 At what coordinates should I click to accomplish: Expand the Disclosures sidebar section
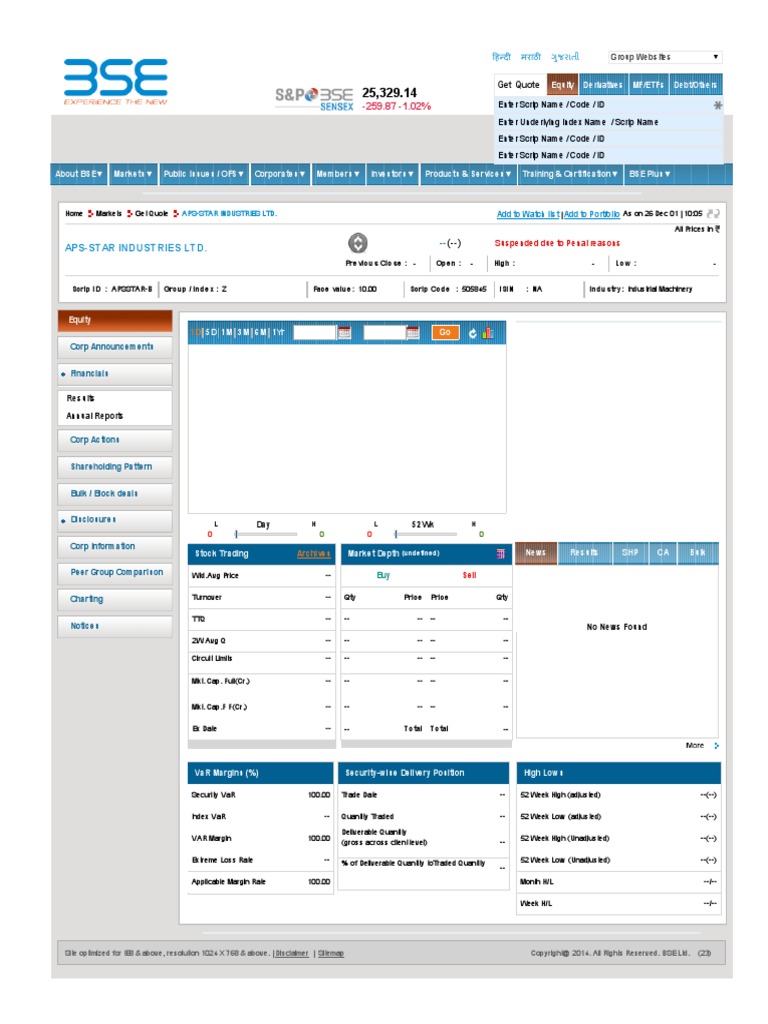point(115,520)
